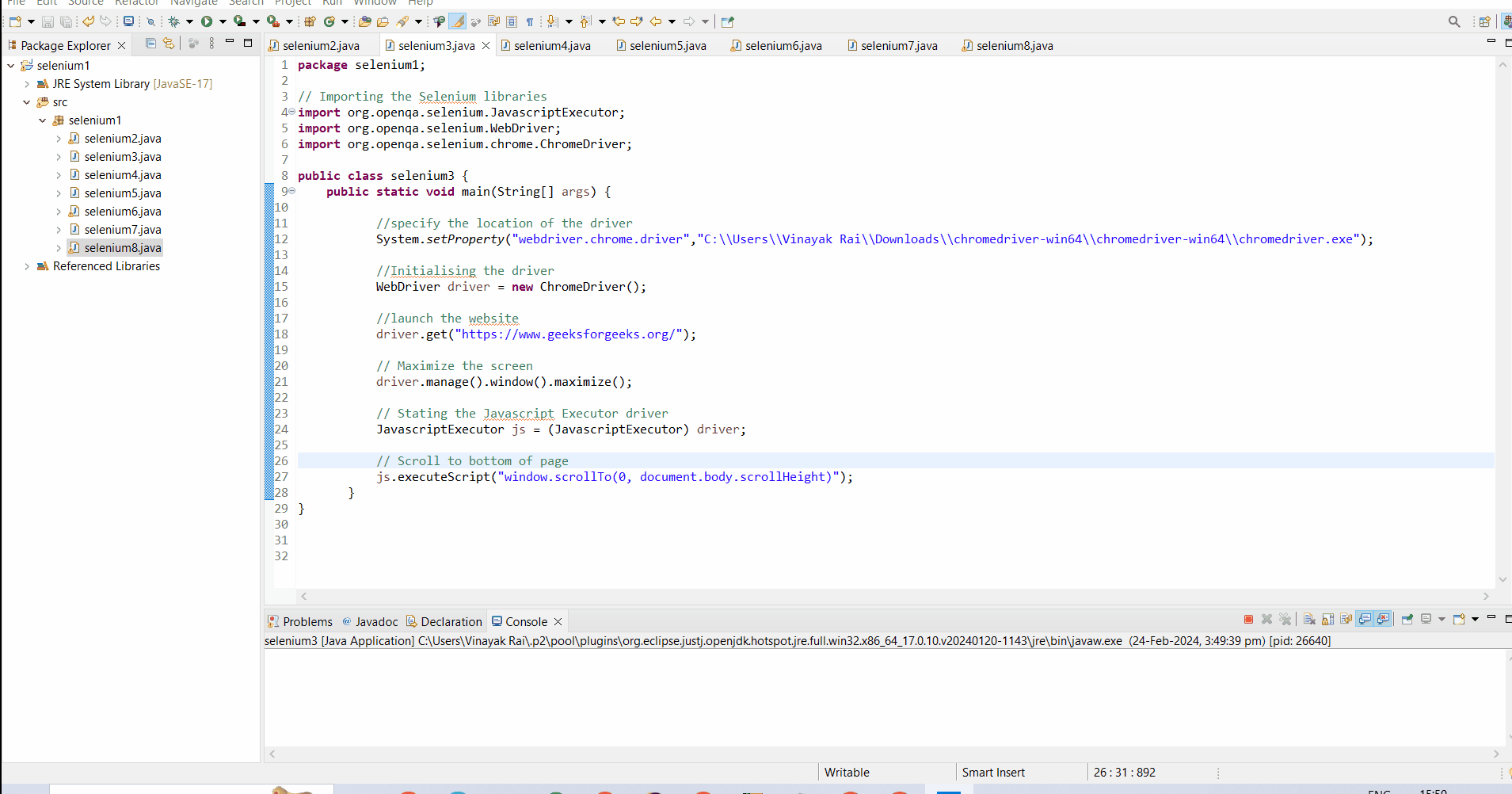This screenshot has height=794, width=1512.
Task: Close the selenium3.java editor tab
Action: (x=486, y=46)
